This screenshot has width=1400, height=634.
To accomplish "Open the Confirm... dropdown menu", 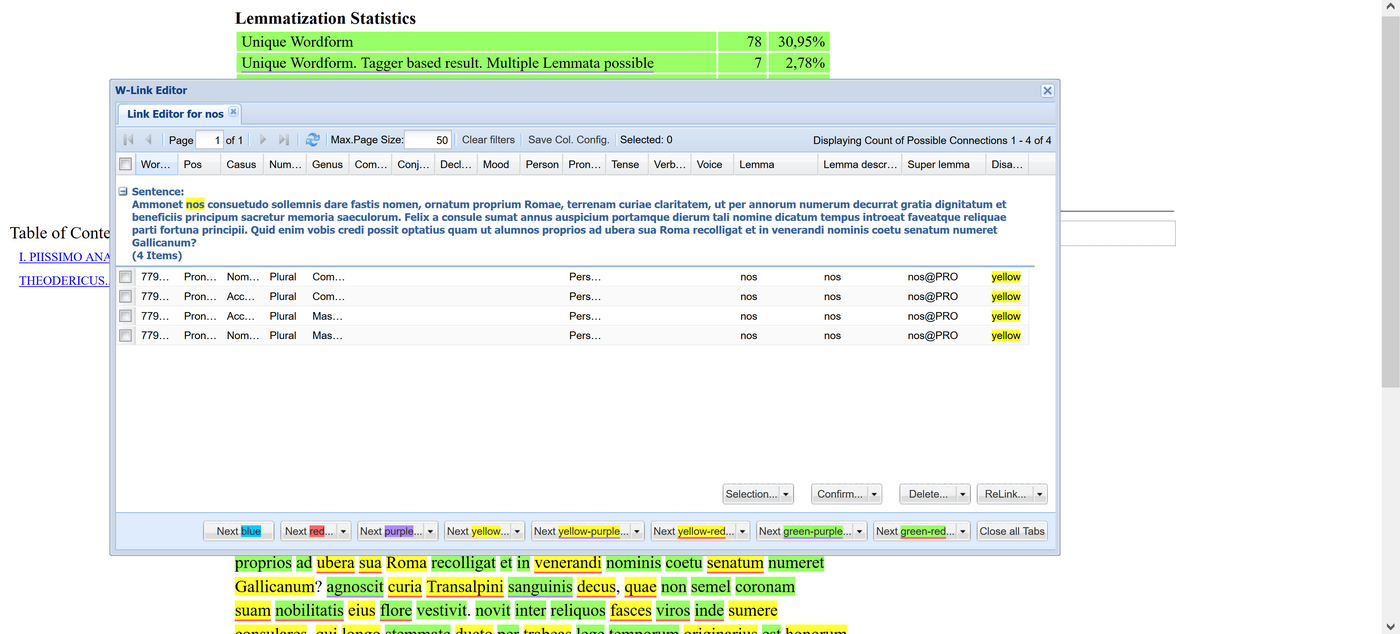I will tap(875, 494).
